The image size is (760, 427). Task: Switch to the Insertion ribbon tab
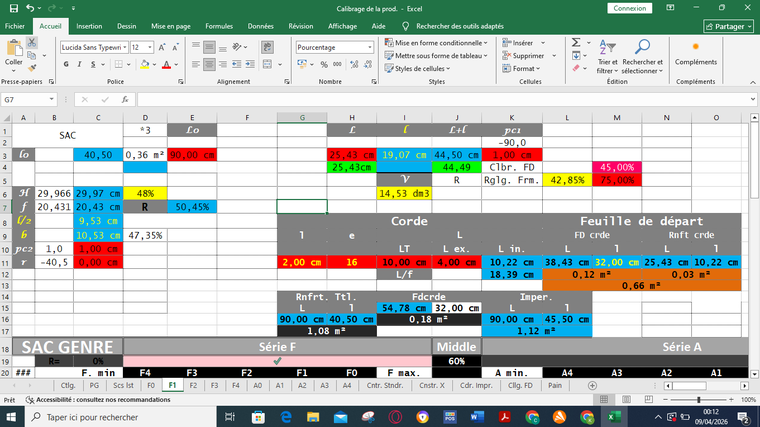pos(89,26)
